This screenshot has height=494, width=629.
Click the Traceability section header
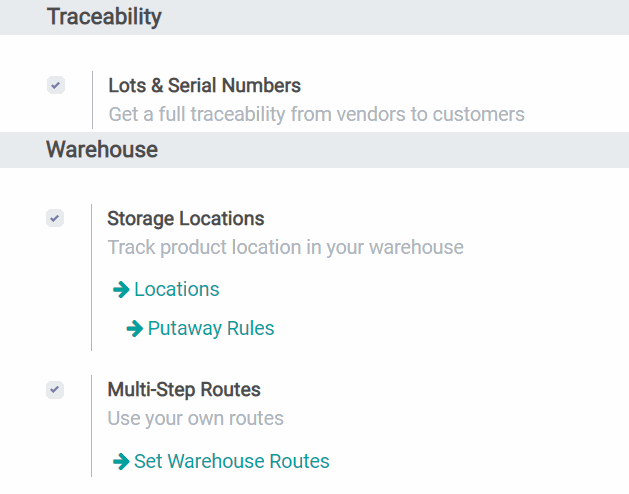coord(104,17)
